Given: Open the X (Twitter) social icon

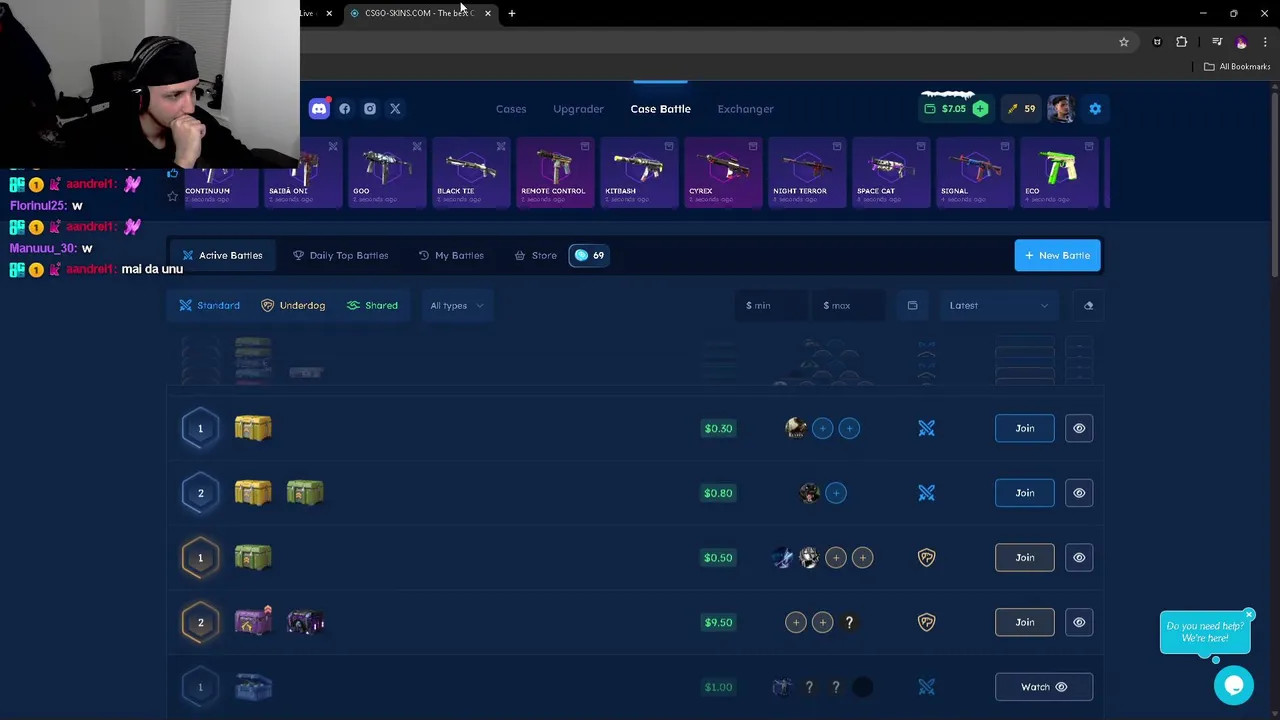Looking at the screenshot, I should (395, 109).
